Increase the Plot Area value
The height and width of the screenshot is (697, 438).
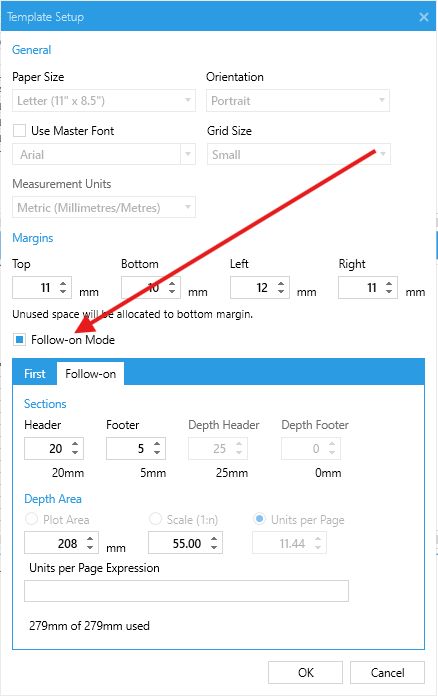point(90,539)
